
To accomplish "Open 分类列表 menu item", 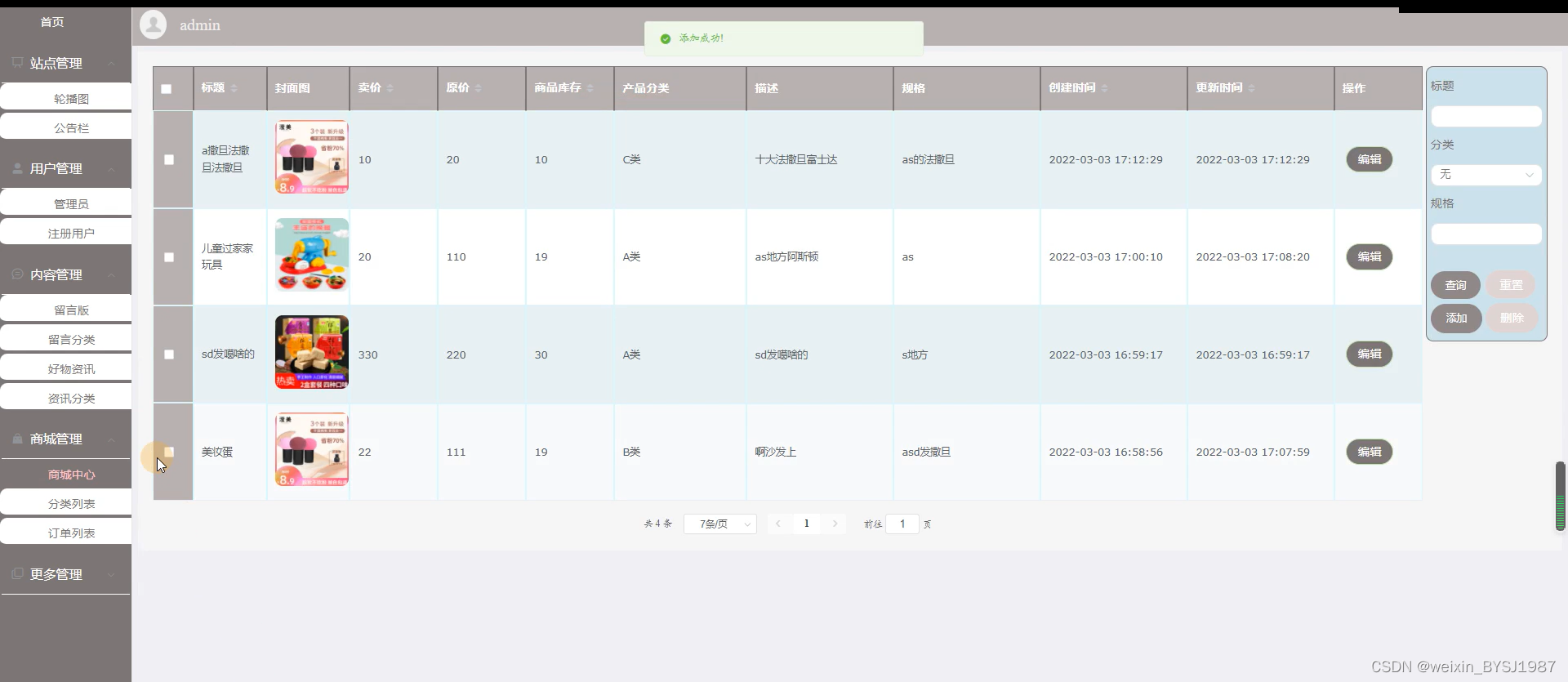I will 66,503.
